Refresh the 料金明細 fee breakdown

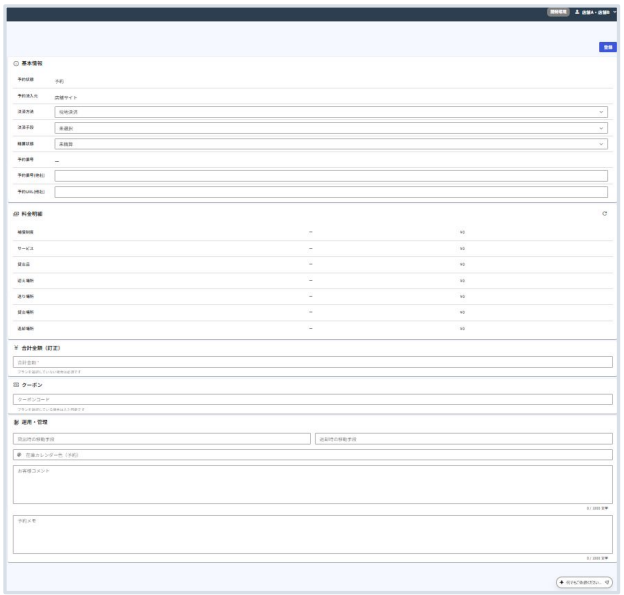coord(604,214)
